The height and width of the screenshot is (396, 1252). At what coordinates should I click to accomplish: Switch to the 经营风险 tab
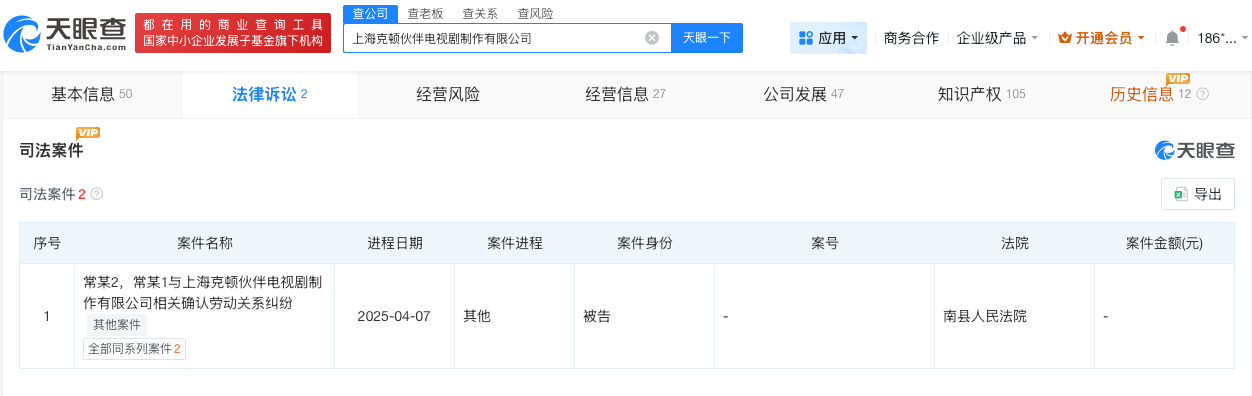pos(448,94)
